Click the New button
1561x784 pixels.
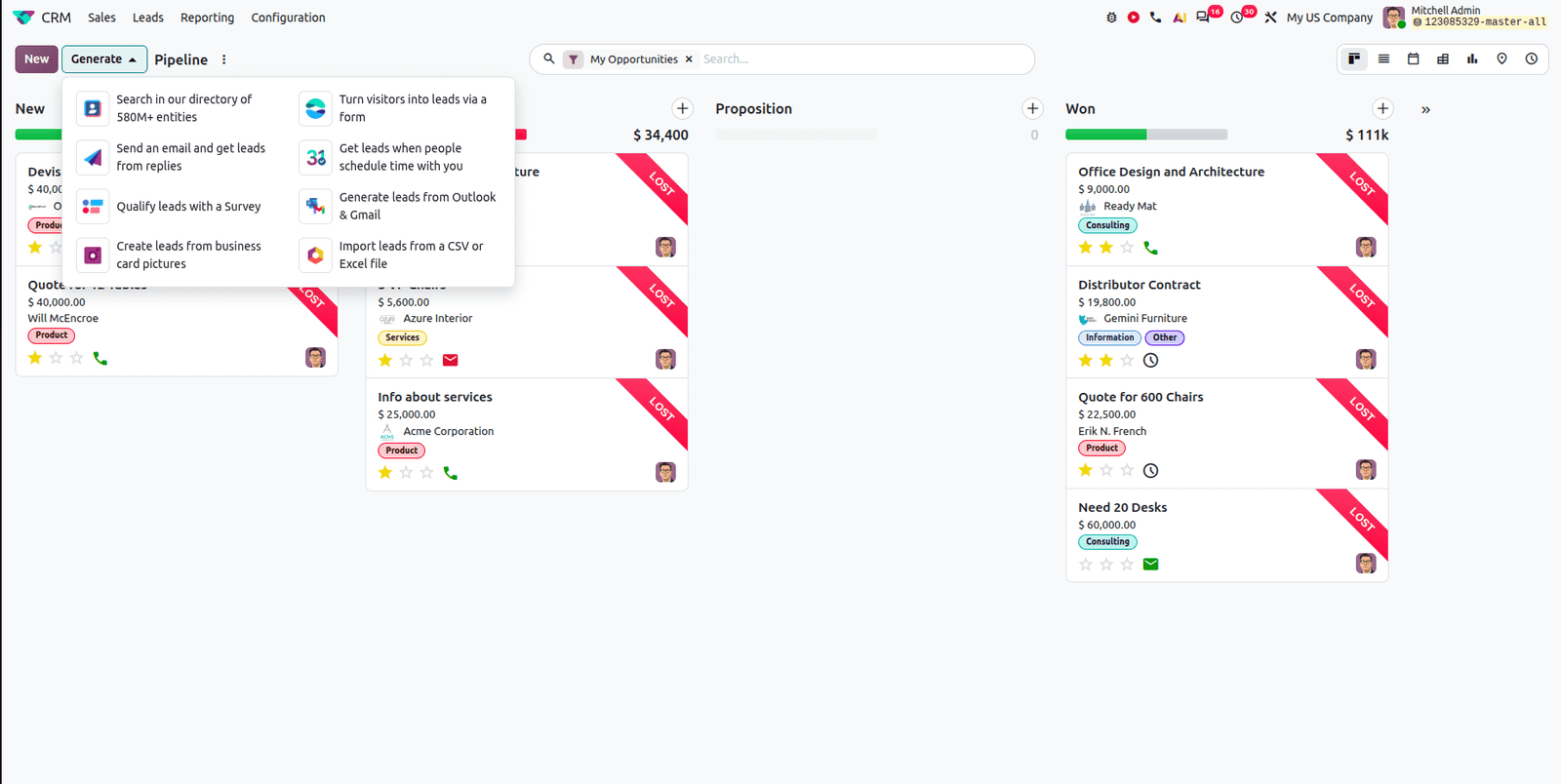[36, 59]
